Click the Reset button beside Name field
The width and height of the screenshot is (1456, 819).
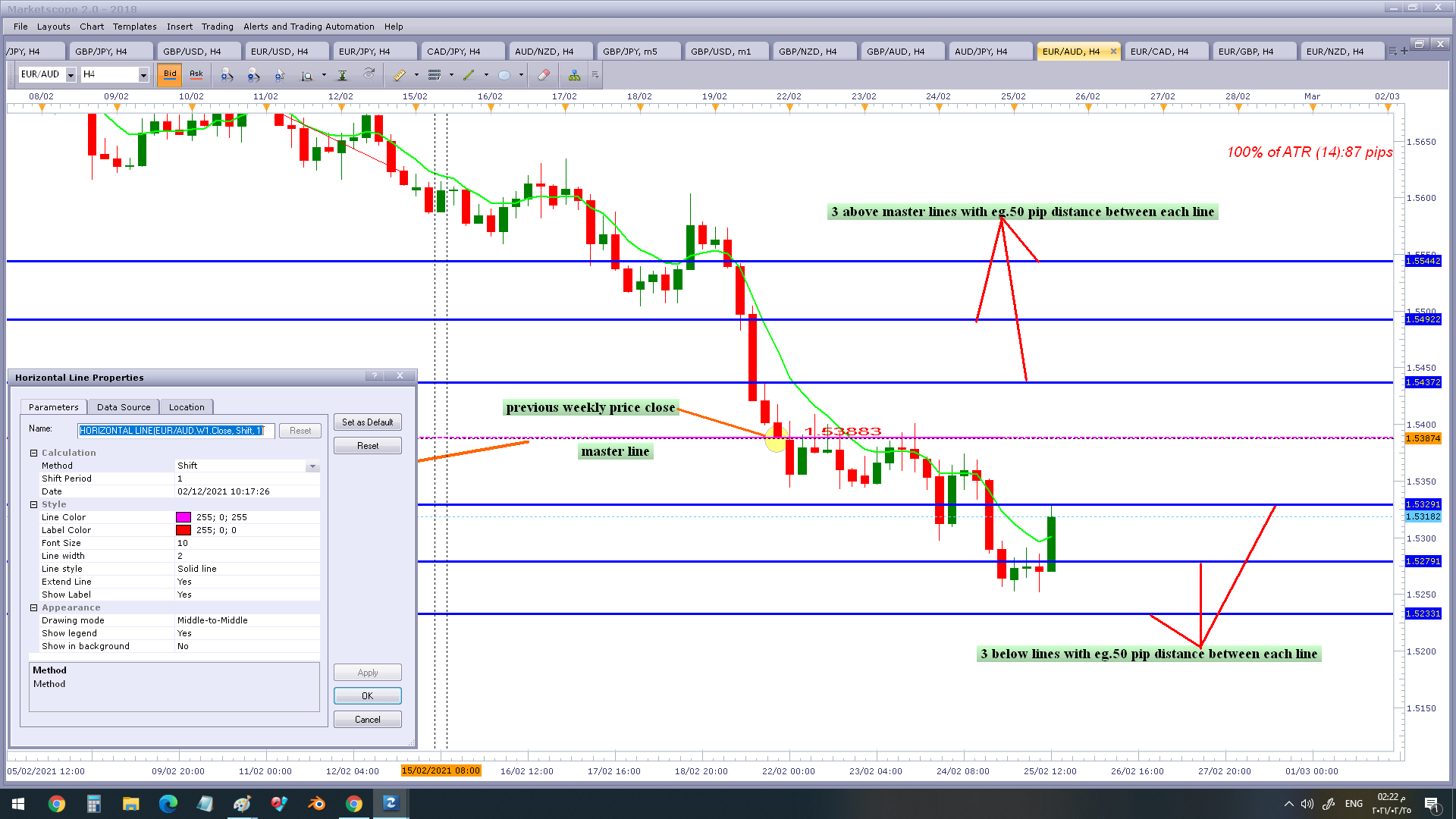[300, 431]
